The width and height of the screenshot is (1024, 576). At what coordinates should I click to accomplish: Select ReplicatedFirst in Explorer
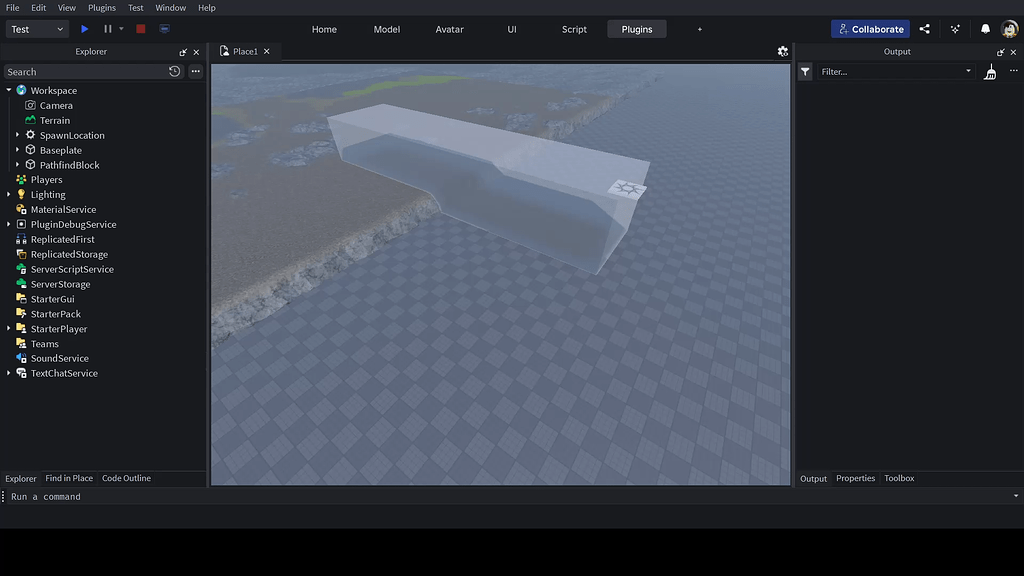[x=63, y=240]
